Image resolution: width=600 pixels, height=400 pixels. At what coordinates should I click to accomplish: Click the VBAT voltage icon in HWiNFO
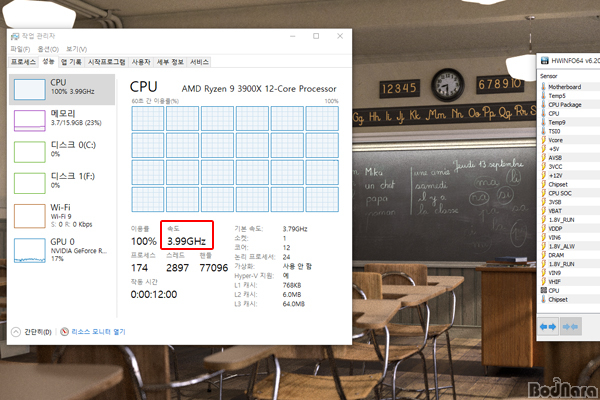click(543, 211)
